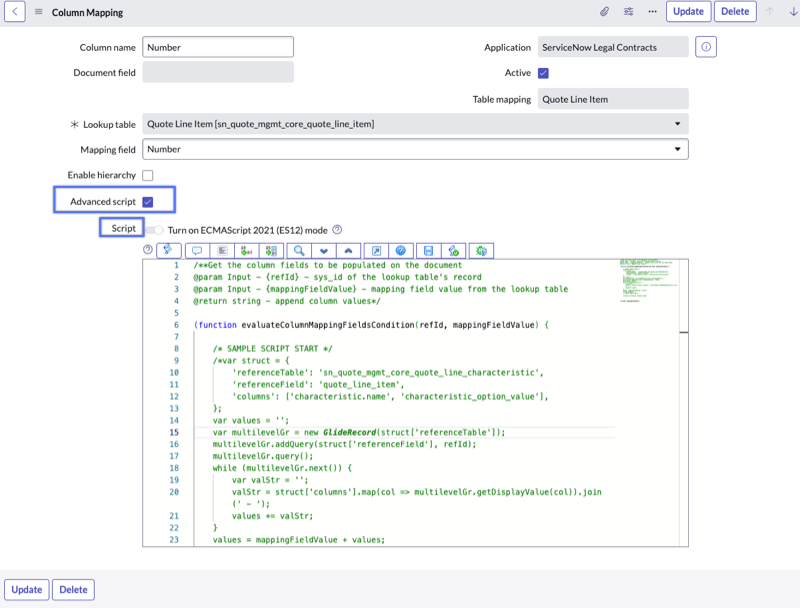
Task: Find next occurrence down chevron icon
Action: click(x=324, y=250)
